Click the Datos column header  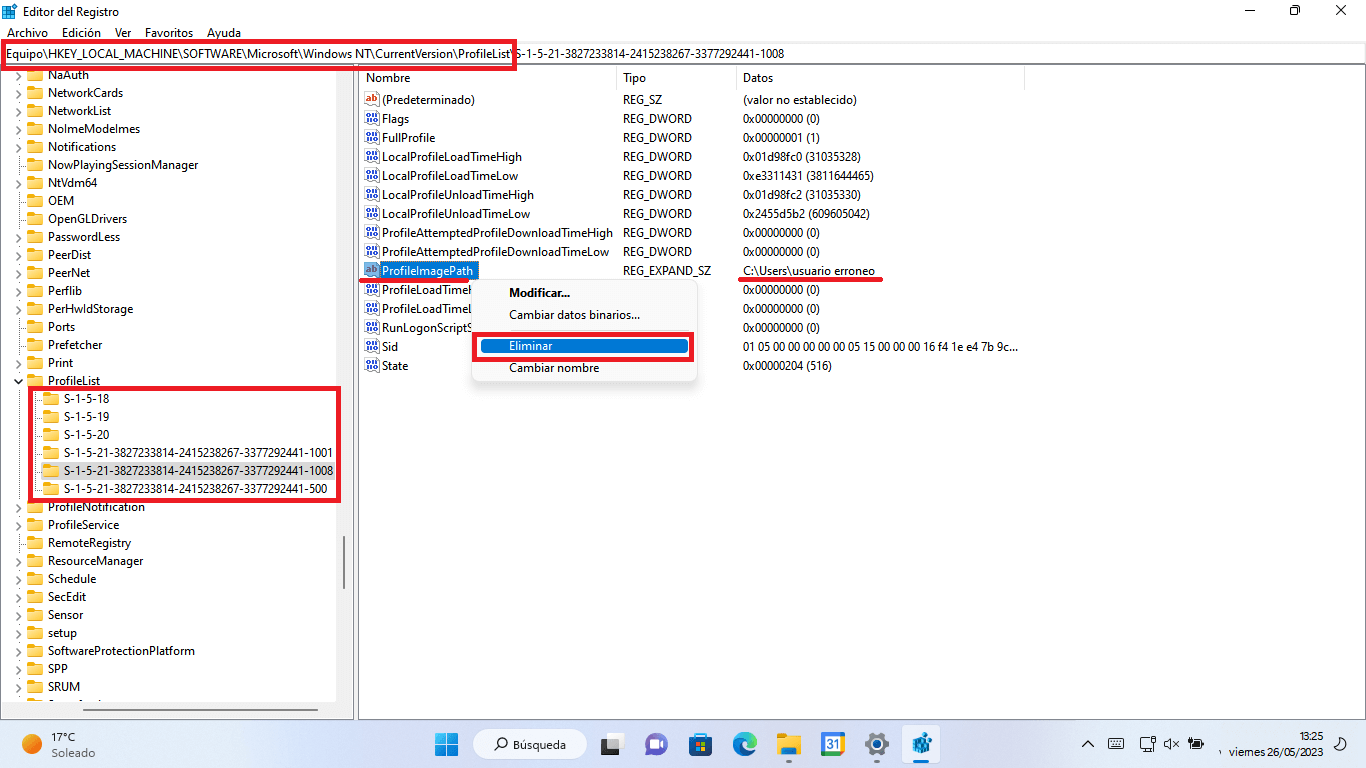[880, 78]
